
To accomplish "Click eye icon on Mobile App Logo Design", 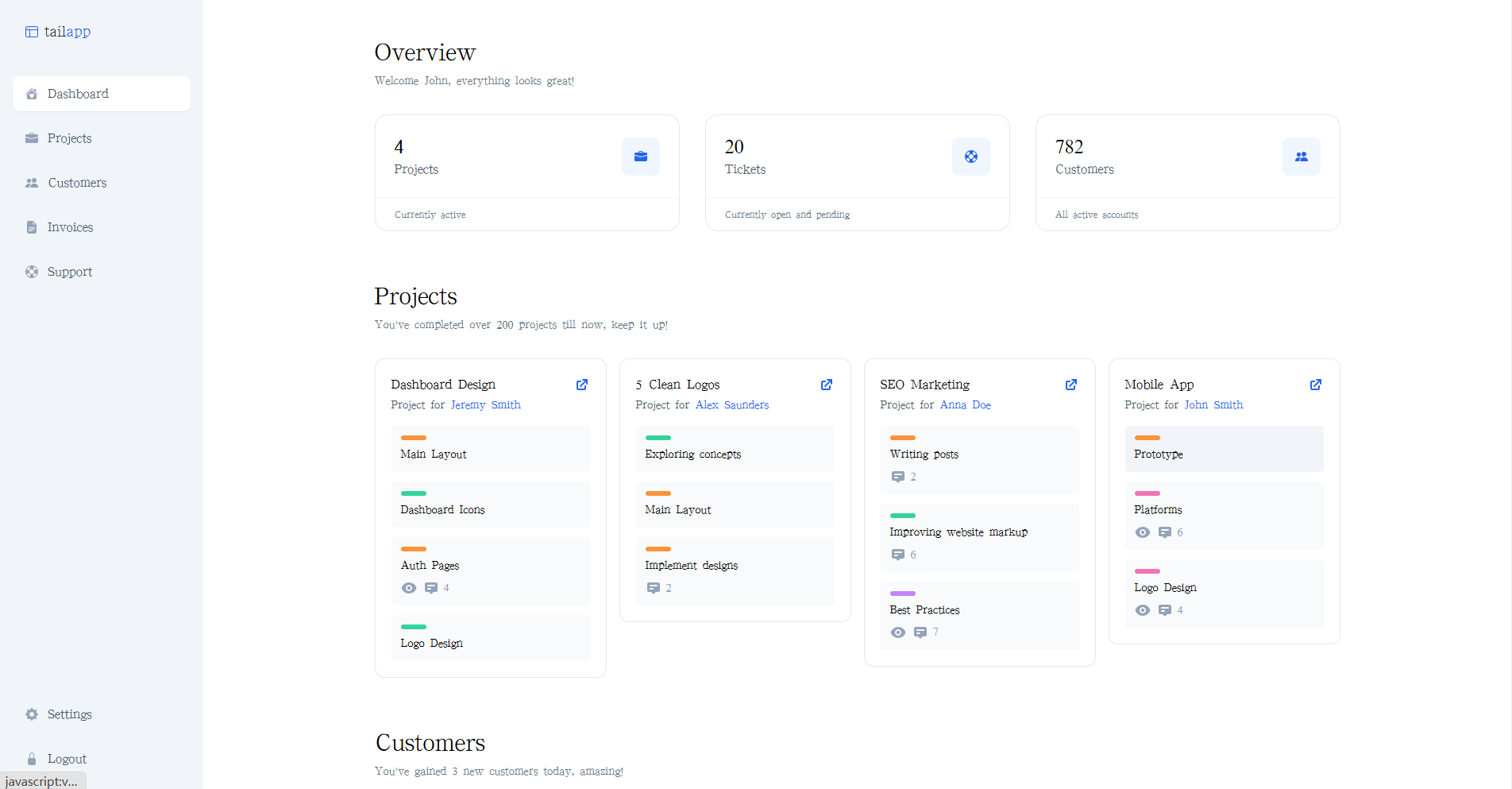I will [1143, 610].
